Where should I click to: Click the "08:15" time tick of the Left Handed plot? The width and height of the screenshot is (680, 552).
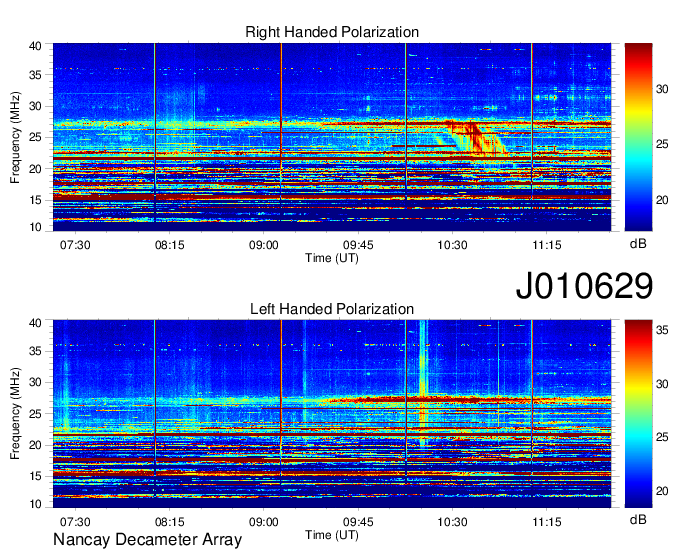tap(170, 522)
